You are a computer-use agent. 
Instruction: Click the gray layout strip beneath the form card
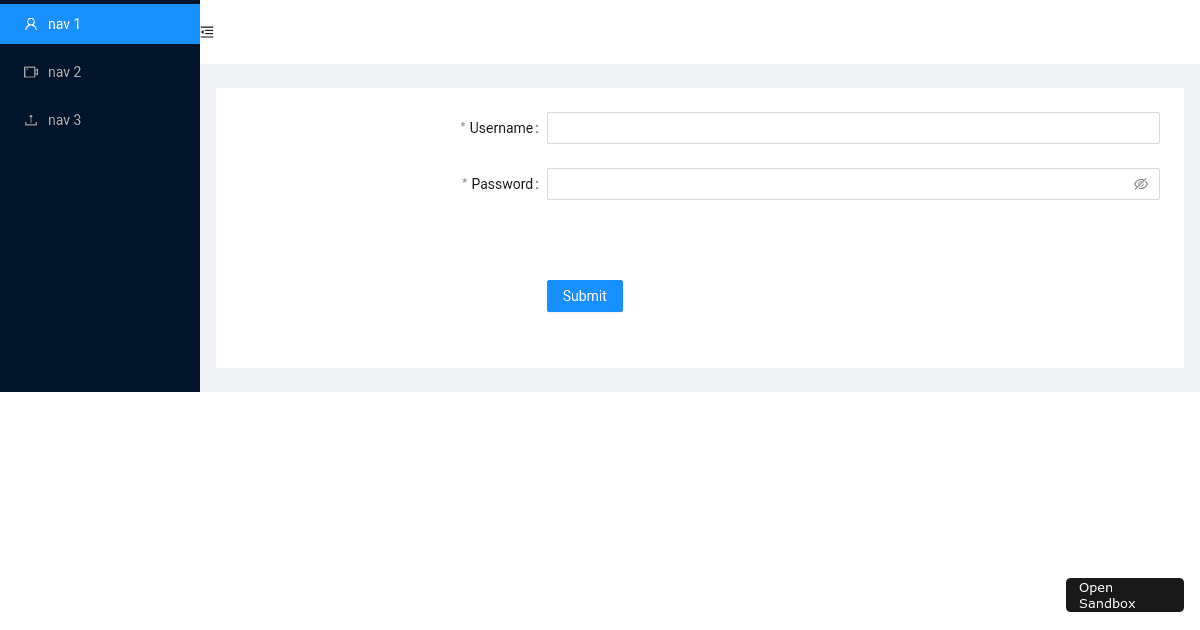(x=700, y=380)
